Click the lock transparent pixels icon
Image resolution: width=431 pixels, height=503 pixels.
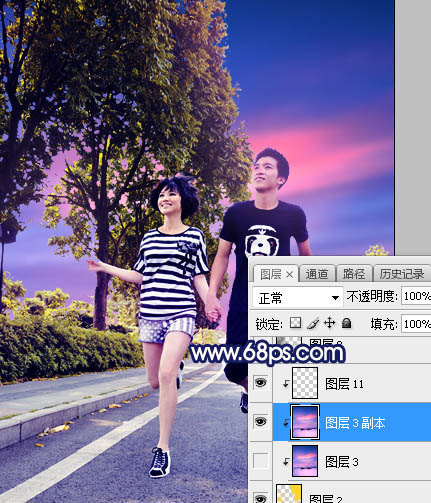[x=295, y=323]
